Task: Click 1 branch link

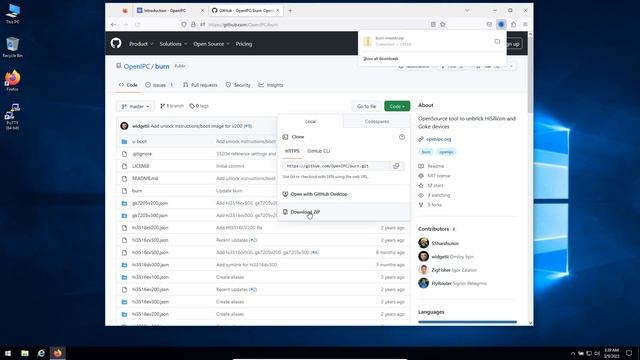Action: coord(172,106)
